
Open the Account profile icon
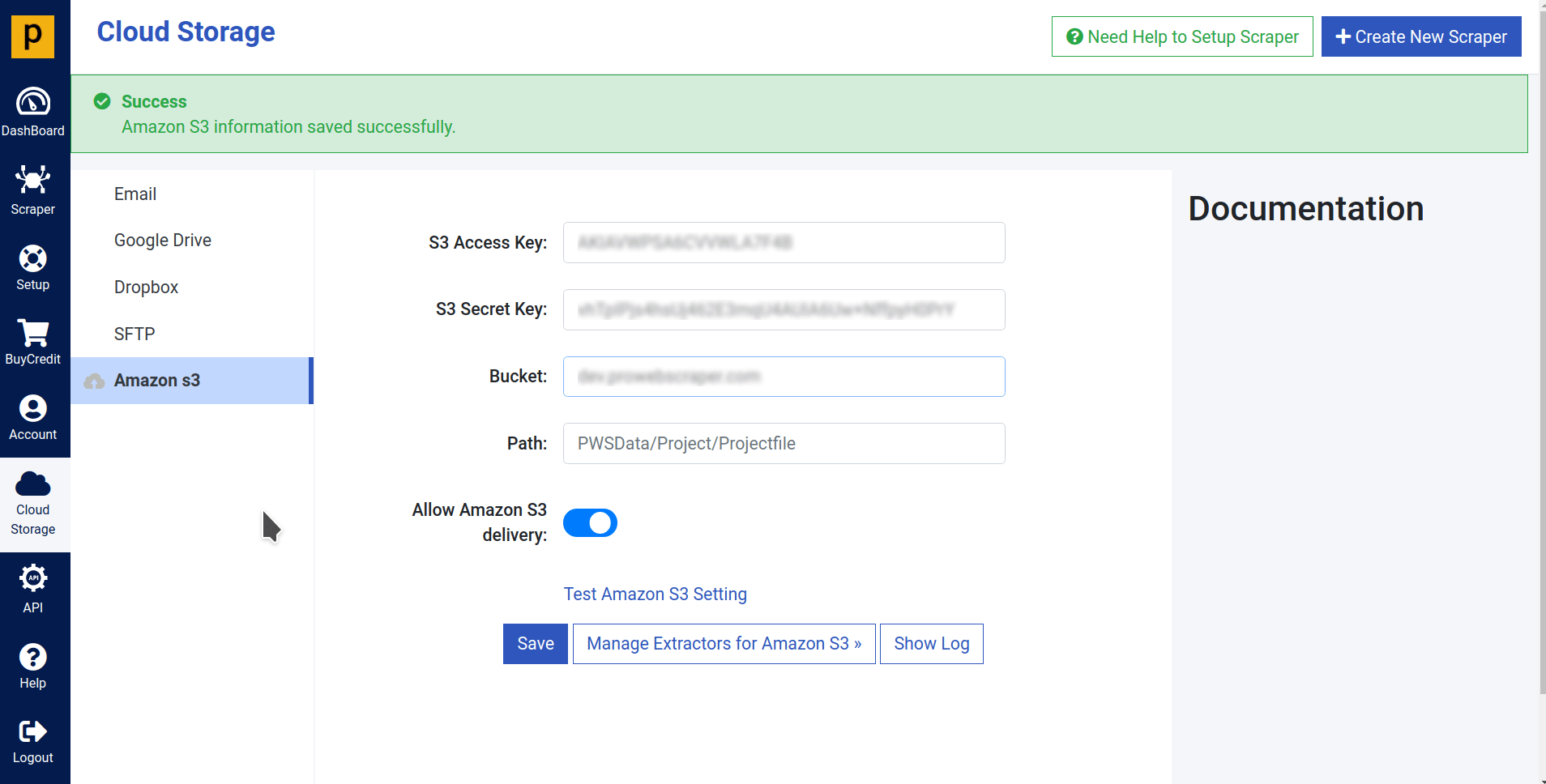click(x=33, y=408)
